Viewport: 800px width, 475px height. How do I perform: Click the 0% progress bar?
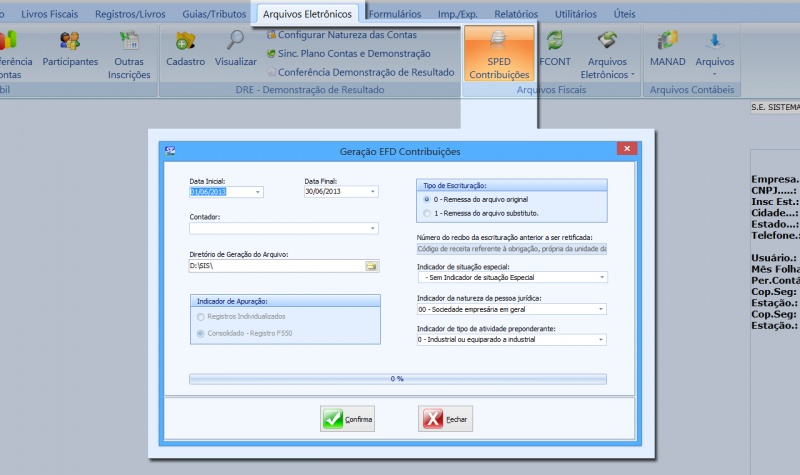(x=397, y=379)
